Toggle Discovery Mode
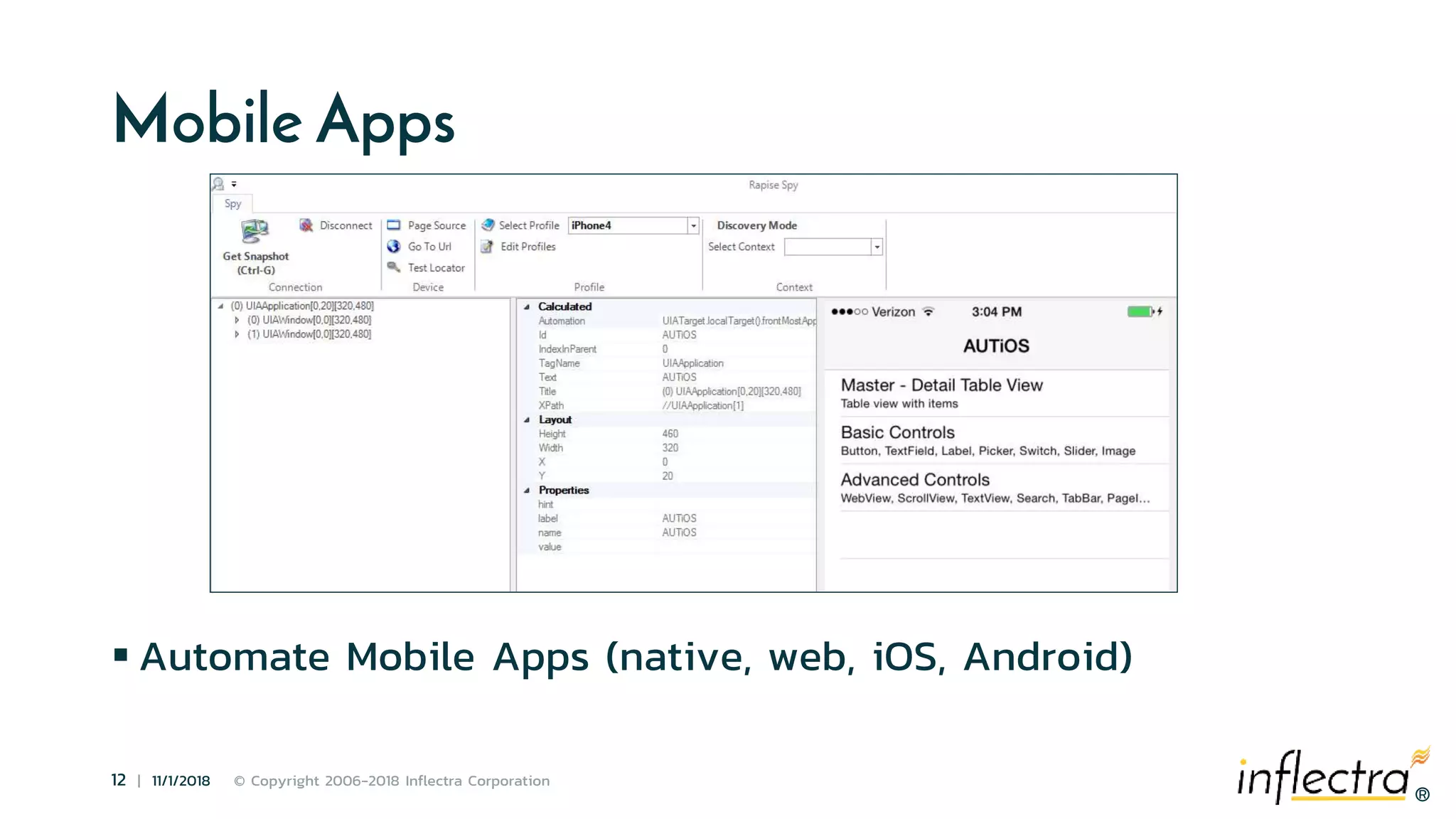Viewport: 1456px width, 819px height. coord(756,225)
